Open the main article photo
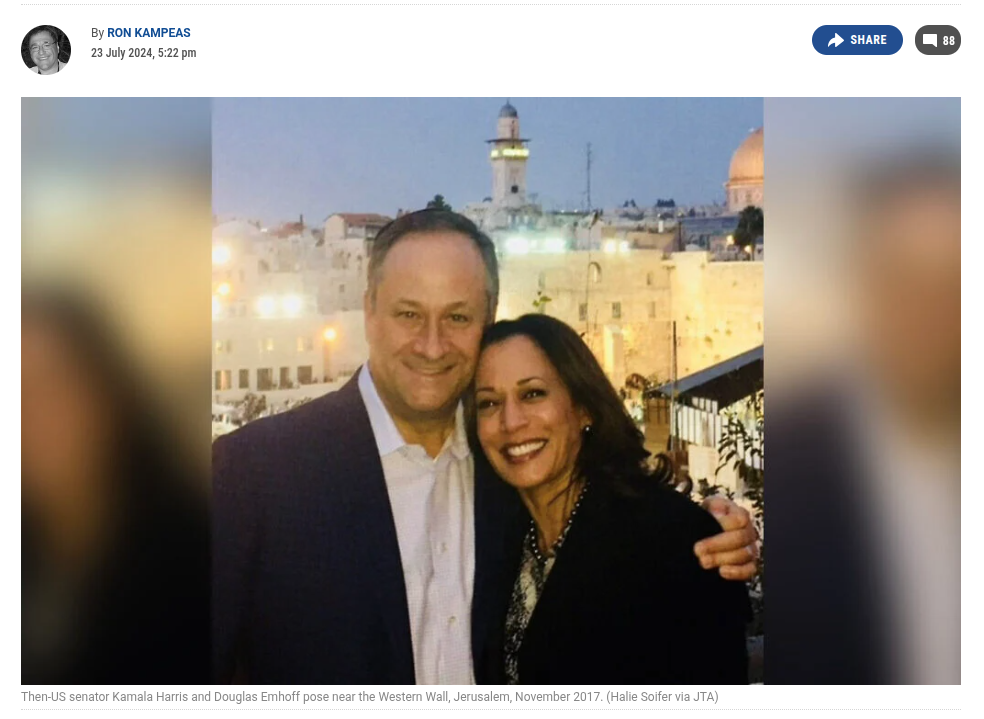The height and width of the screenshot is (719, 984). [x=488, y=390]
